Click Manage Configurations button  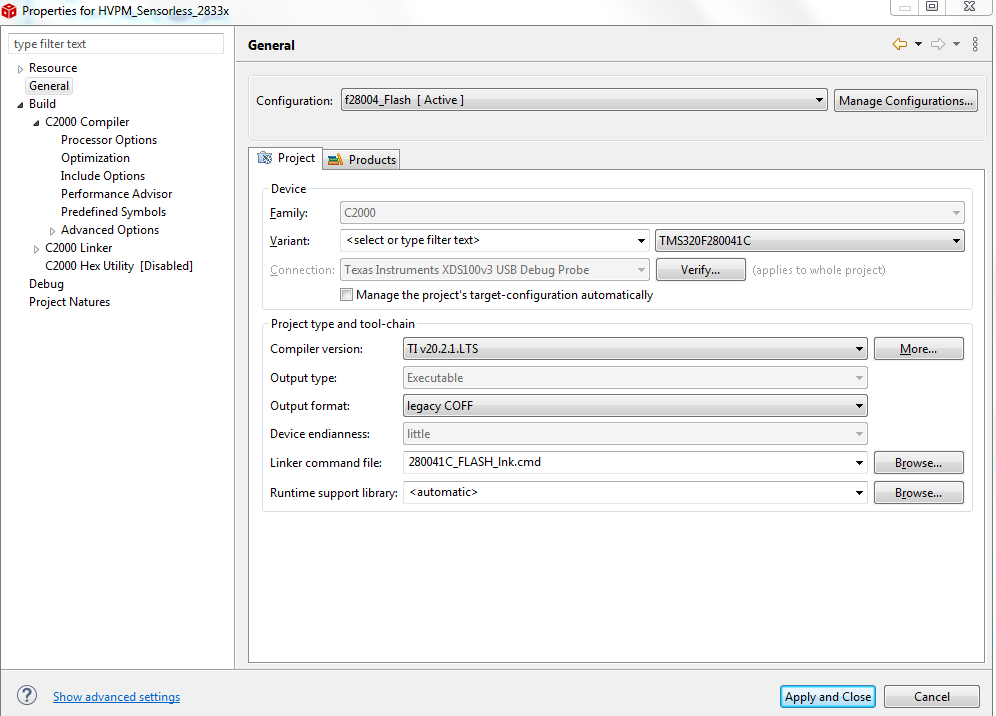pyautogui.click(x=905, y=100)
